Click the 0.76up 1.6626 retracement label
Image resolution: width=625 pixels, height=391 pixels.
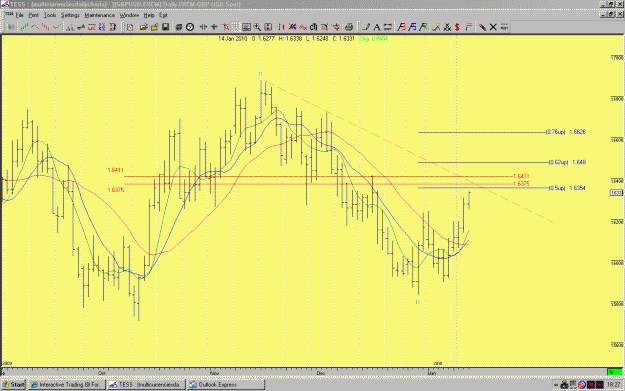point(566,132)
